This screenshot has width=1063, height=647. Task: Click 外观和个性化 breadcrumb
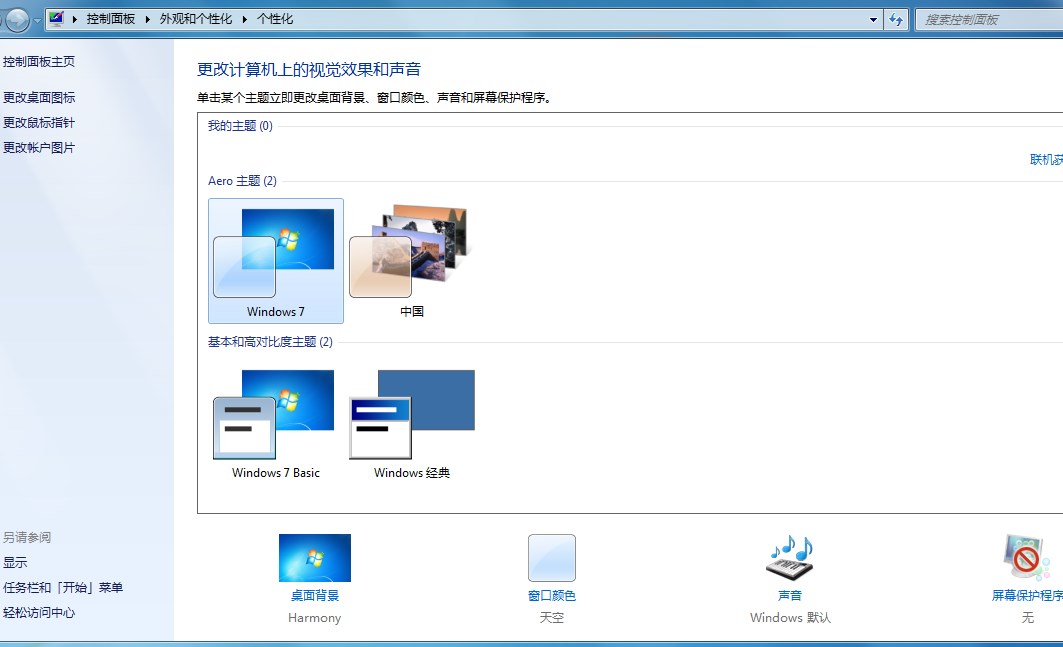click(196, 19)
